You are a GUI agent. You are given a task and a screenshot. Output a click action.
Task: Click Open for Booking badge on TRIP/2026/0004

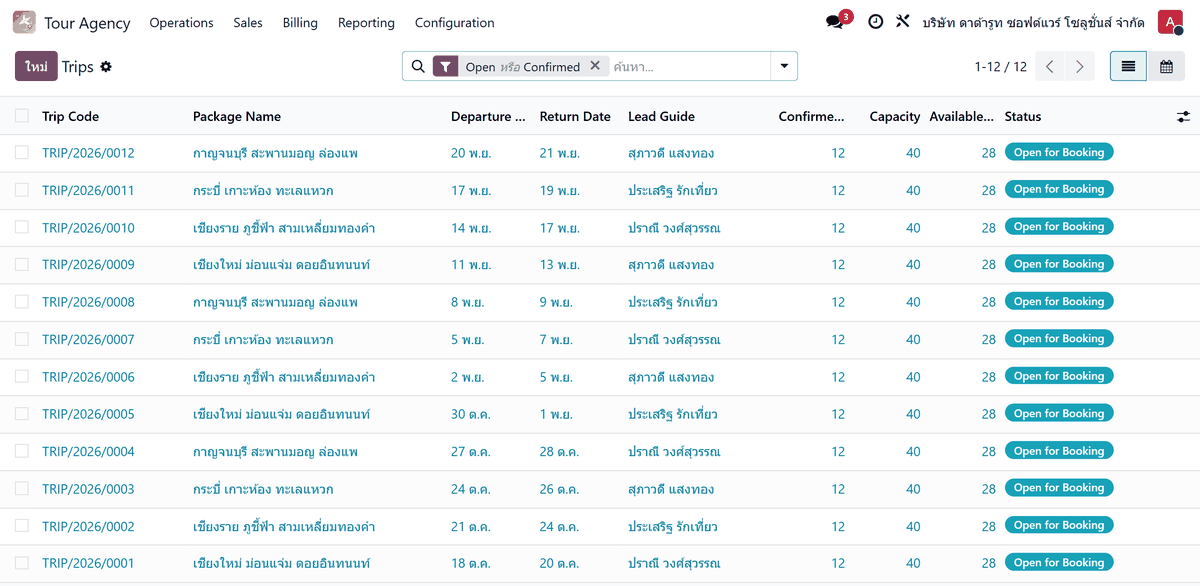tap(1059, 451)
